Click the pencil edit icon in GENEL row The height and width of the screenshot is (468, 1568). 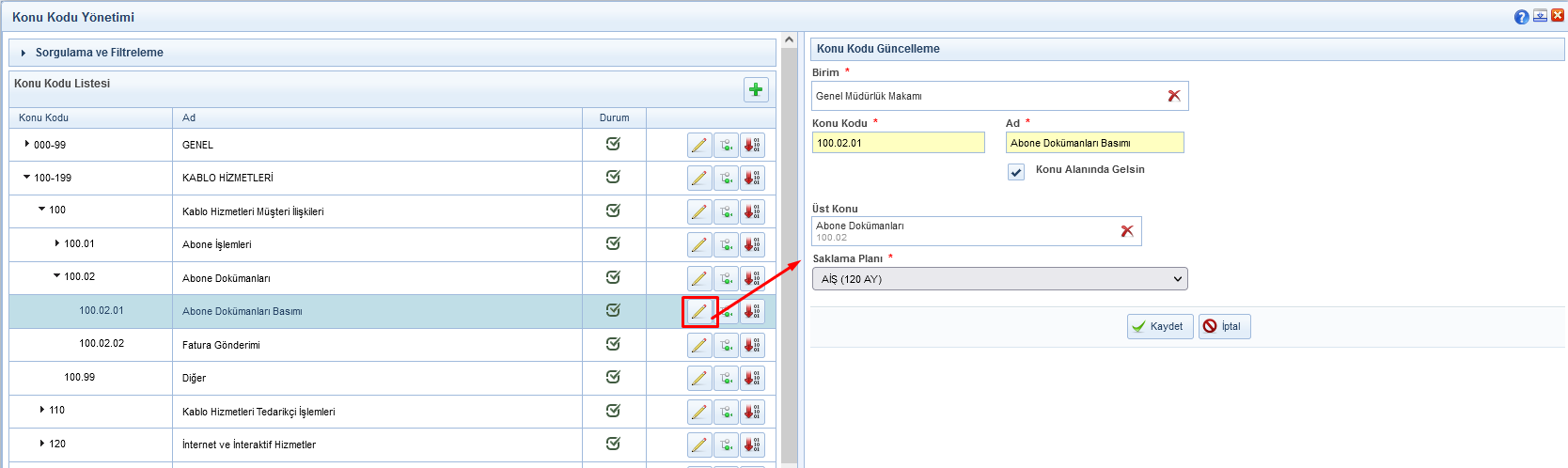click(x=699, y=145)
